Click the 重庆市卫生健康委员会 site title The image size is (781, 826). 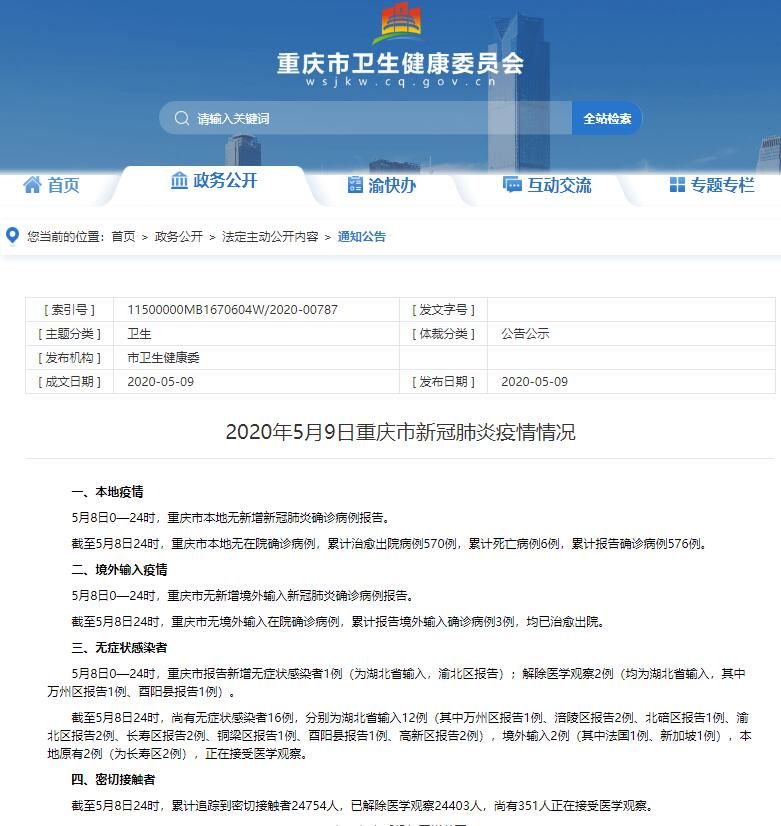click(400, 63)
